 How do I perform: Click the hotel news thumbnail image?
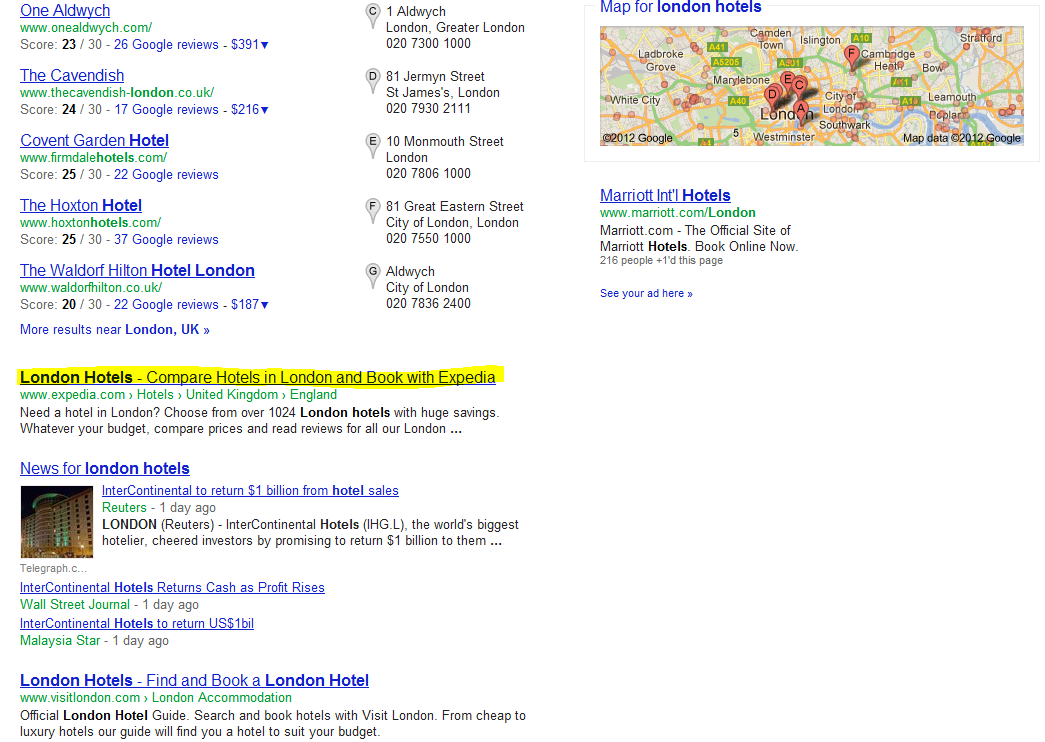pyautogui.click(x=57, y=522)
